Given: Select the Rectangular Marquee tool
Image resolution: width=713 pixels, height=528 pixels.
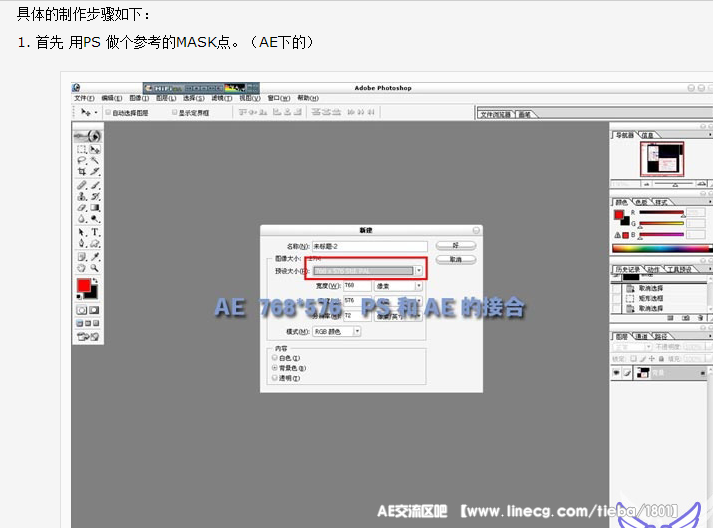Looking at the screenshot, I should 82,149.
